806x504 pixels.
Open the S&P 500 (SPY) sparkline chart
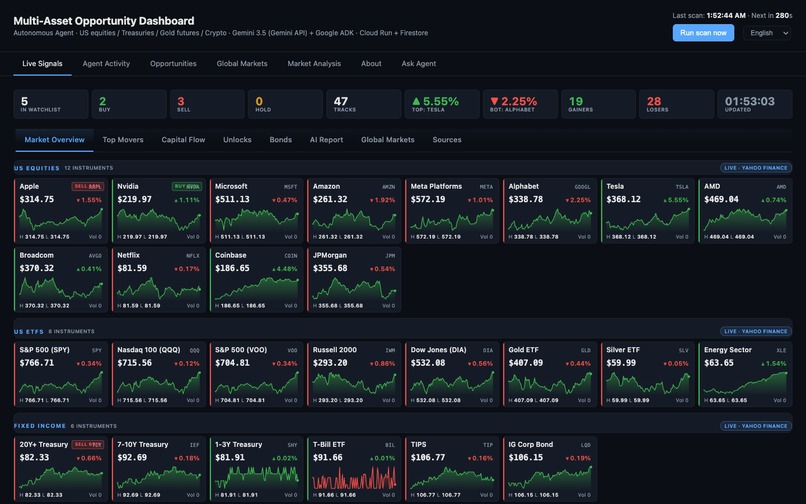tap(61, 384)
